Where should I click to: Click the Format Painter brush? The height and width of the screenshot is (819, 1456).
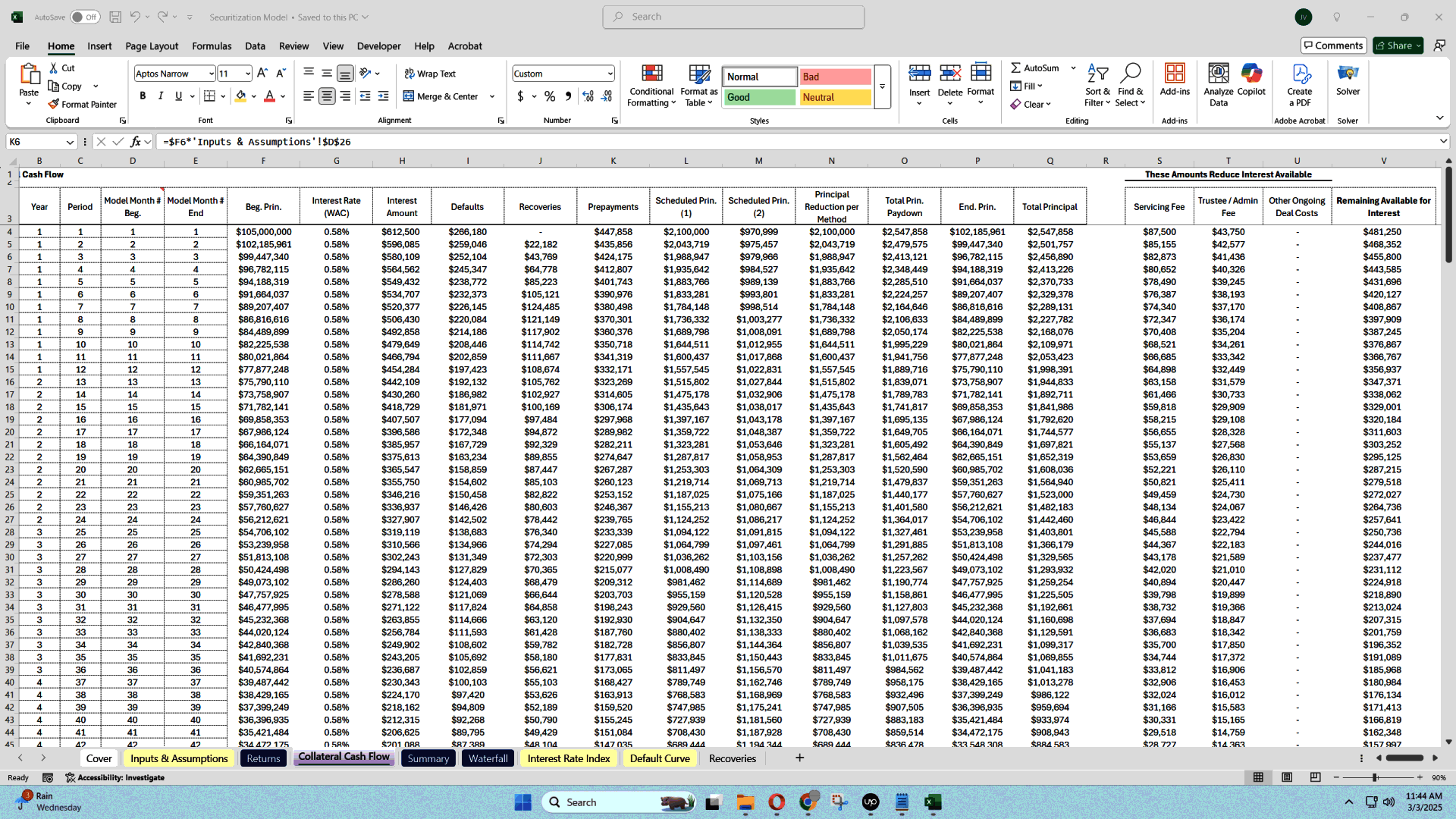(82, 104)
